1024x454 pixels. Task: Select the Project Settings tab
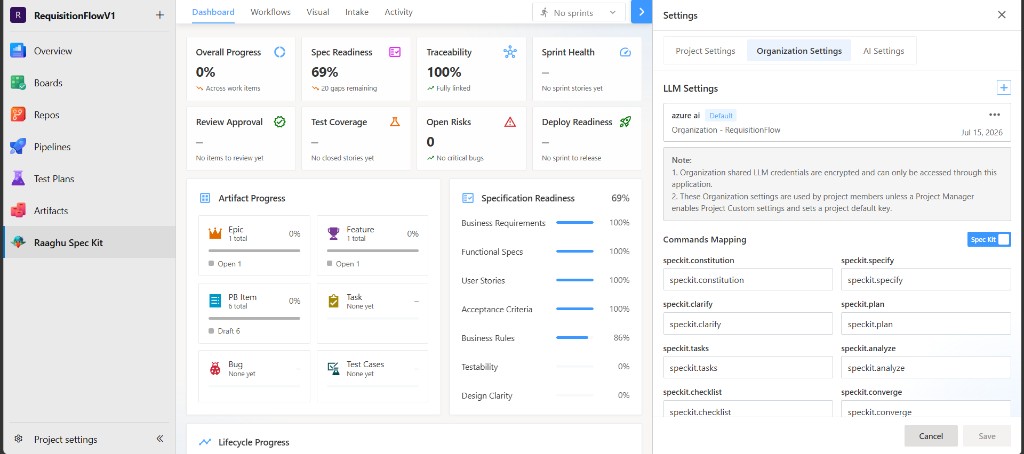tap(705, 51)
